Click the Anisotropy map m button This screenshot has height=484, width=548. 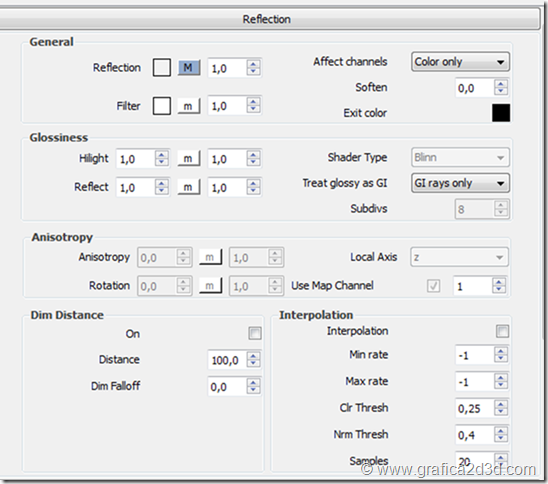point(210,257)
